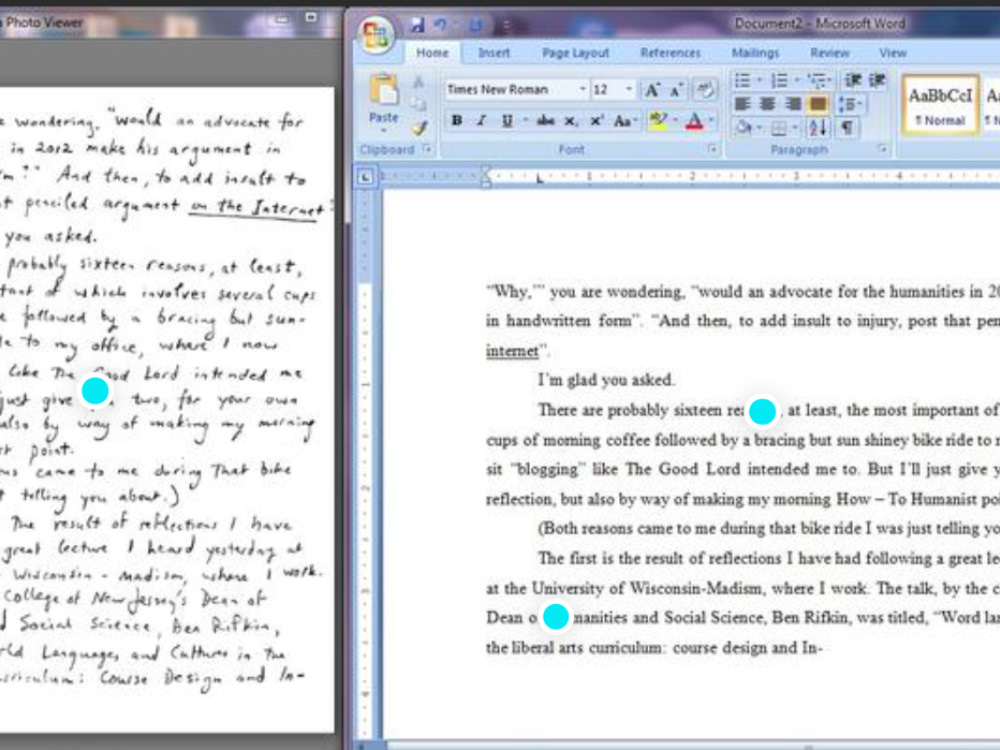Copy the selection using the Copy icon
This screenshot has height=750, width=1000.
418,105
